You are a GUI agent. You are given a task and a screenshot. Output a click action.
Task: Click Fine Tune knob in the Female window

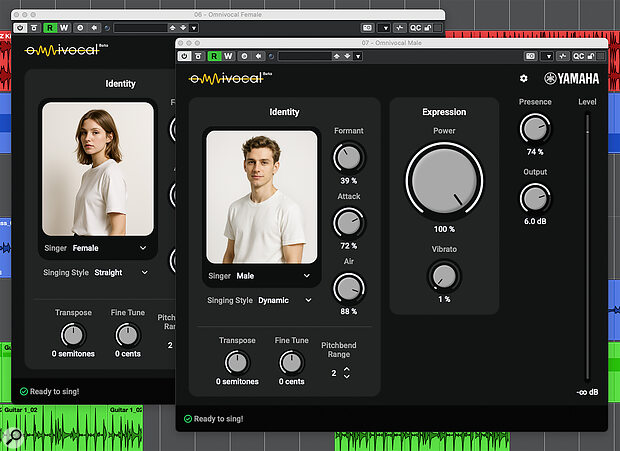click(127, 336)
